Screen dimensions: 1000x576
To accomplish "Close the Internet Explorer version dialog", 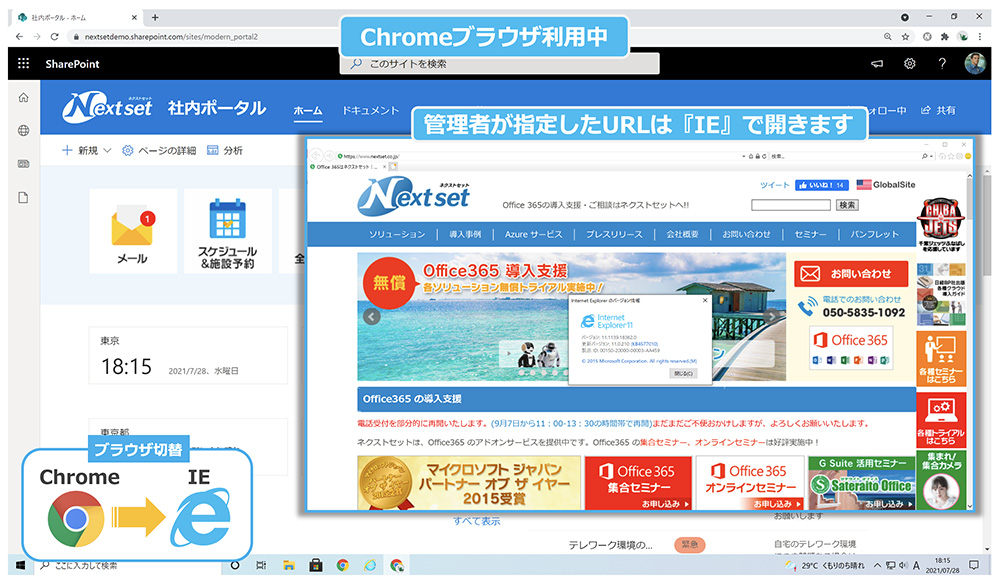I will click(705, 300).
